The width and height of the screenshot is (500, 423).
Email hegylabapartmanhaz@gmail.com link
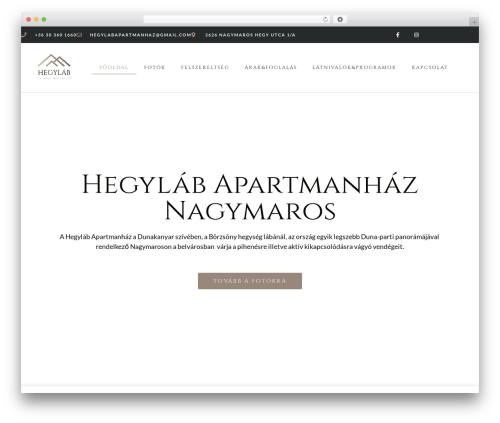tap(140, 35)
